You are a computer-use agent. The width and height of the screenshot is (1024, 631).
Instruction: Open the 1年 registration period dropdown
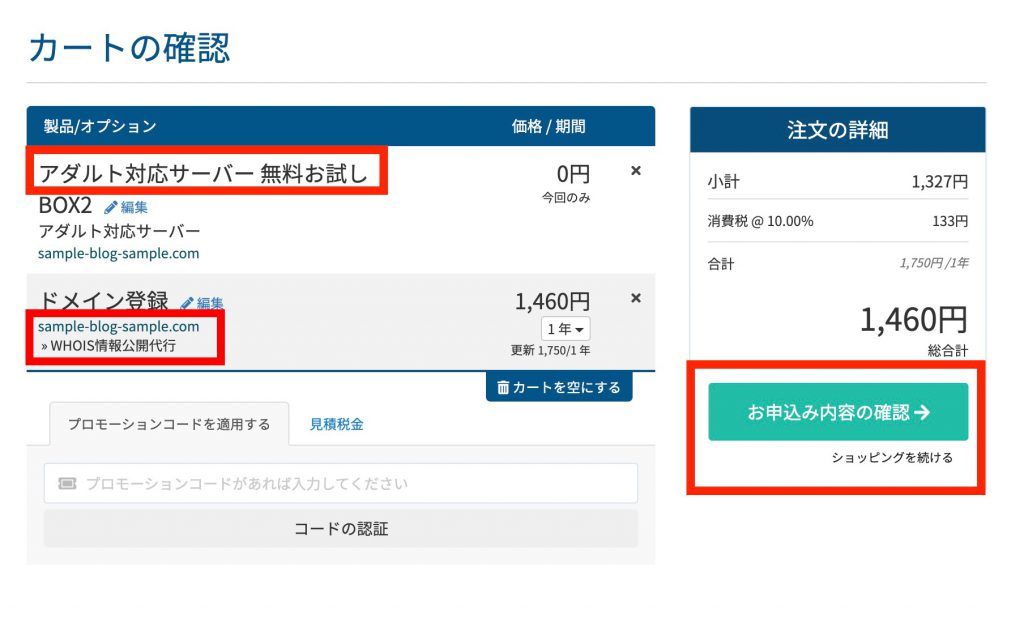pyautogui.click(x=566, y=329)
